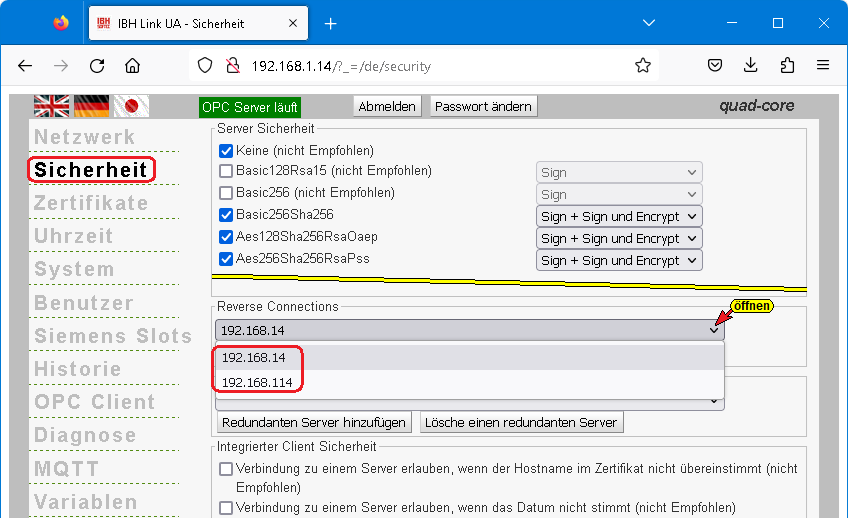Open the Zertifikate menu page

click(x=91, y=203)
